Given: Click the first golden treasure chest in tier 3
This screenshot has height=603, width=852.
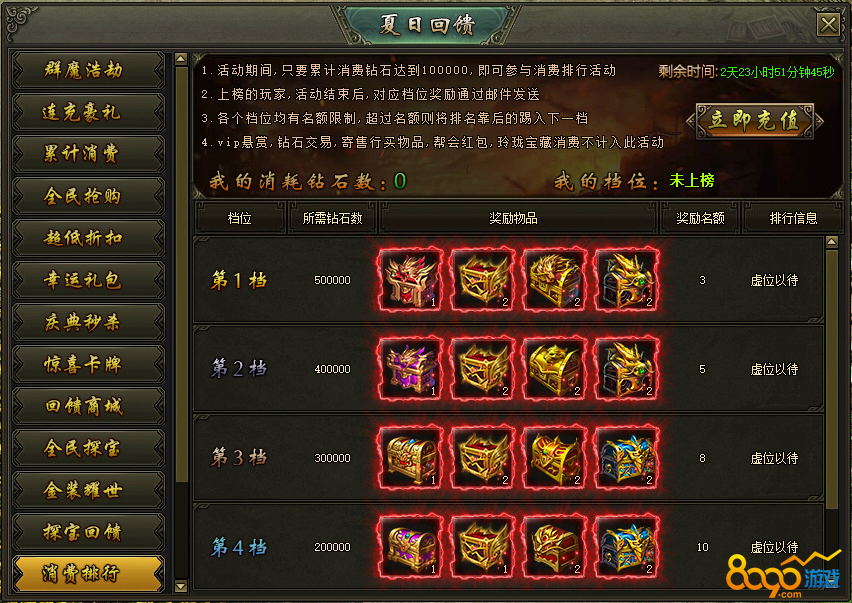Looking at the screenshot, I should coord(410,458).
